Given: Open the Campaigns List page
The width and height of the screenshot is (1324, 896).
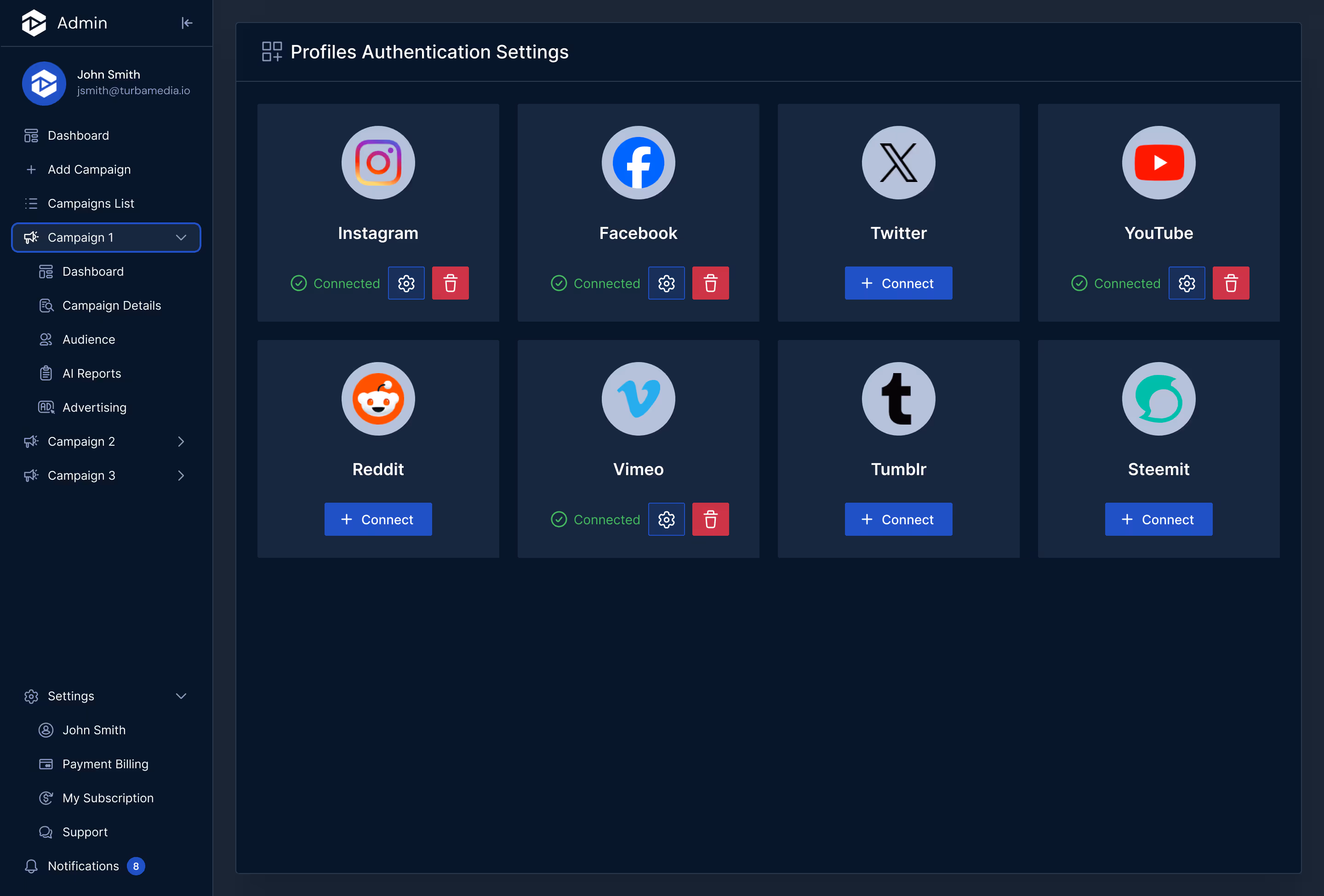Looking at the screenshot, I should pos(91,203).
